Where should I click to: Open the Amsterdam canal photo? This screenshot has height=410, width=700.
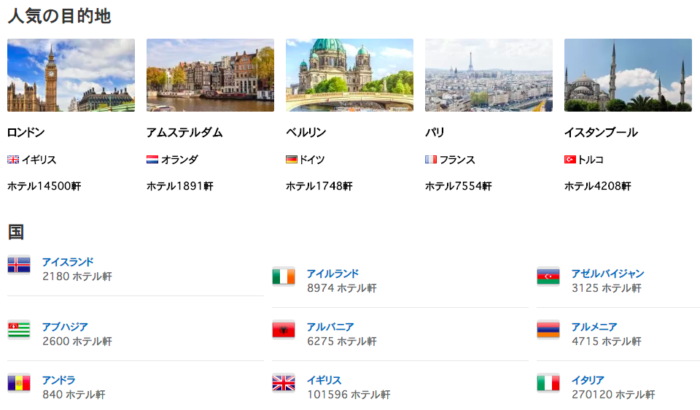(x=210, y=75)
